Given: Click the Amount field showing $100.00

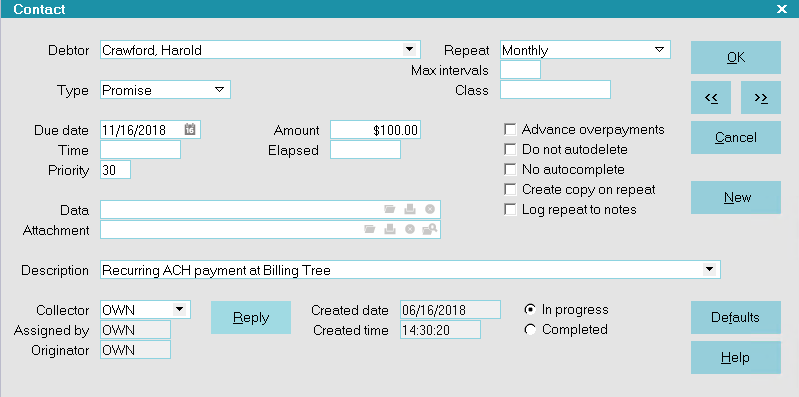Looking at the screenshot, I should (x=376, y=130).
